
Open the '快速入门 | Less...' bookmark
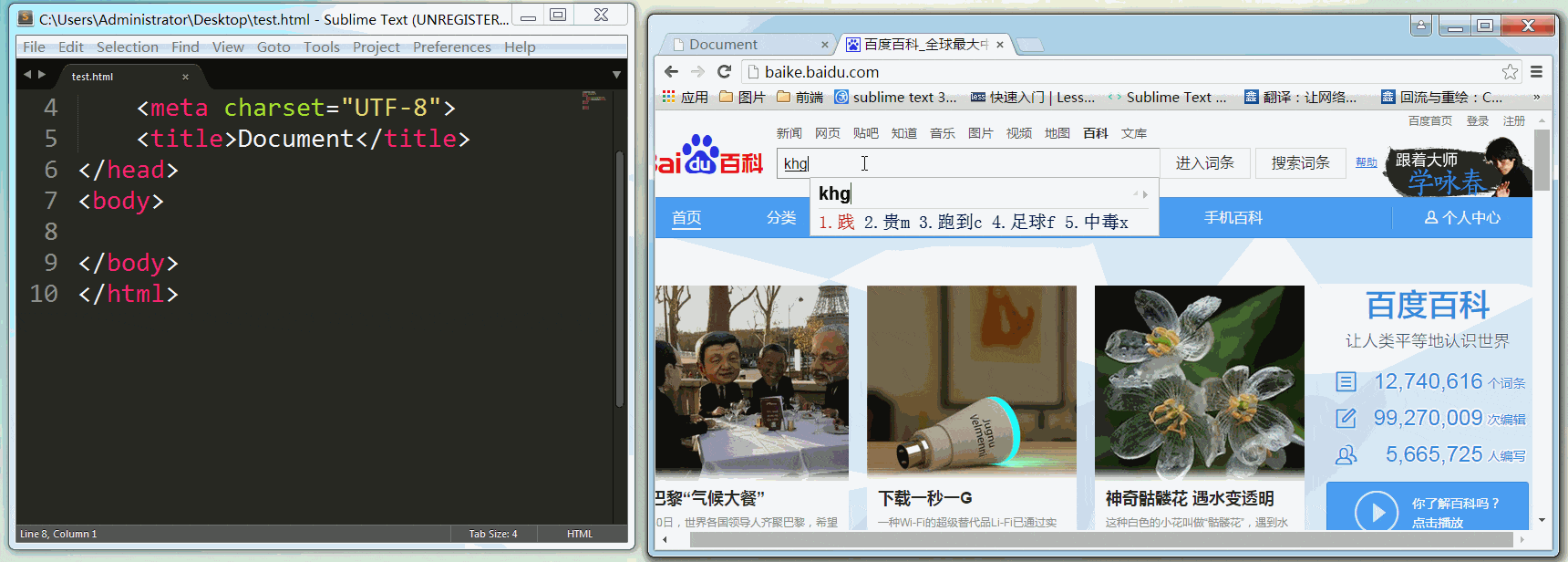tap(1033, 97)
